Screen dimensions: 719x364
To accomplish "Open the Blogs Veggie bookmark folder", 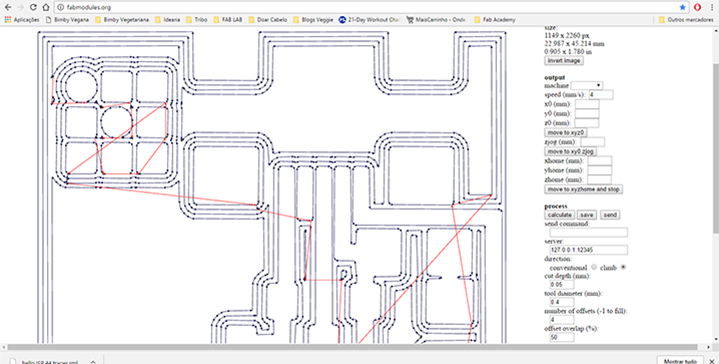I will pyautogui.click(x=313, y=20).
